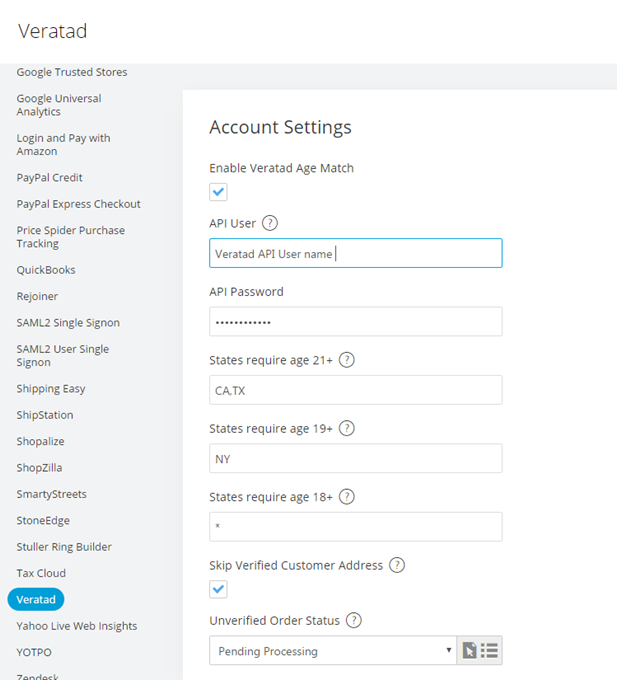
Task: Open ShipStation settings
Action: click(x=45, y=415)
